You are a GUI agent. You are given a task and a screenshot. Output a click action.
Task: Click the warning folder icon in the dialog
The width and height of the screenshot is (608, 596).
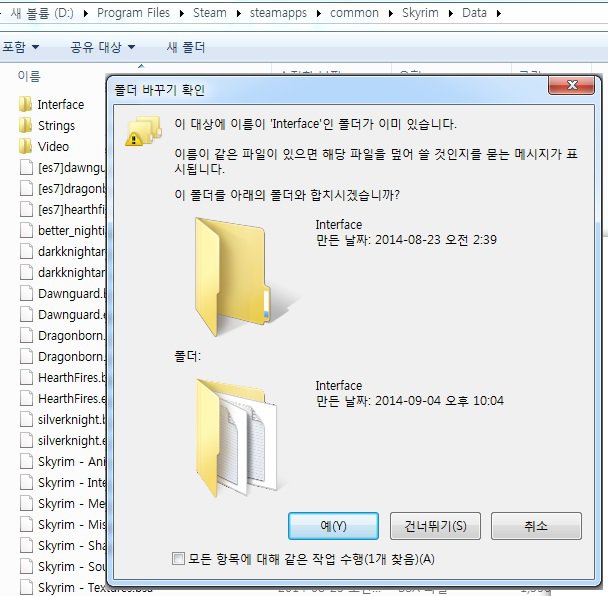[143, 131]
